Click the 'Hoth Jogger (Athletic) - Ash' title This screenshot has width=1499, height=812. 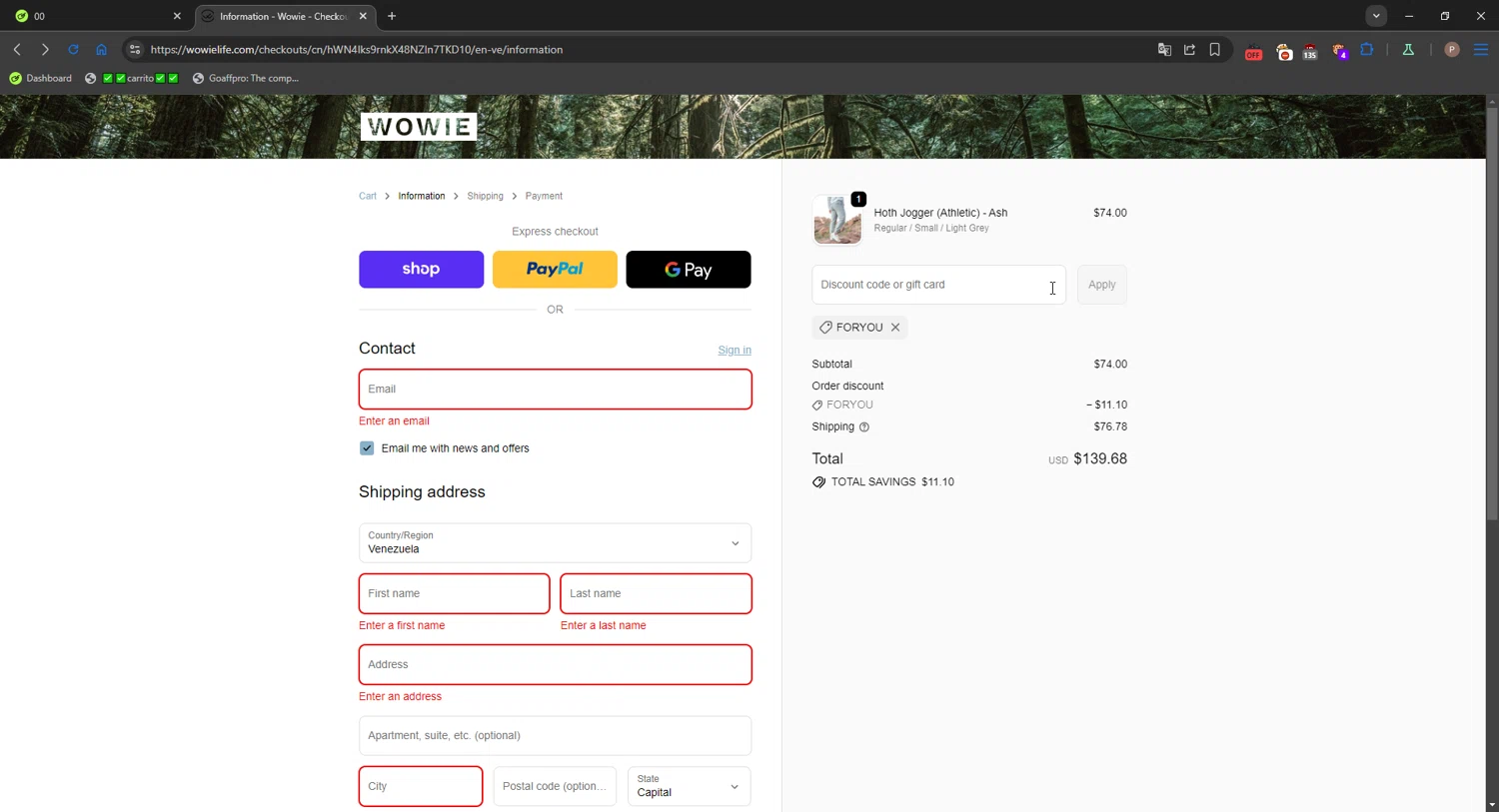click(940, 213)
